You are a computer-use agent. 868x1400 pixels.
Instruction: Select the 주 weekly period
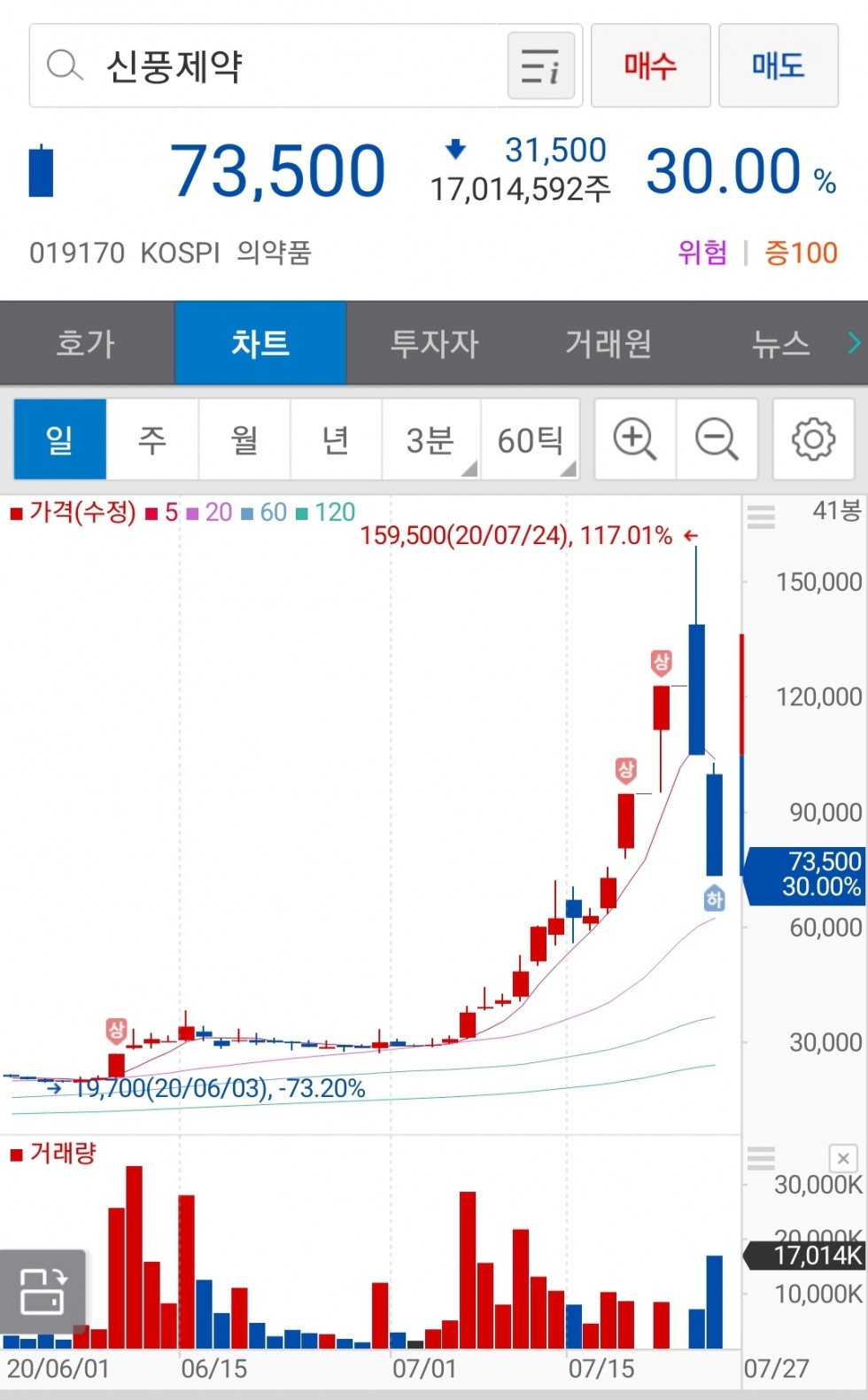[152, 439]
